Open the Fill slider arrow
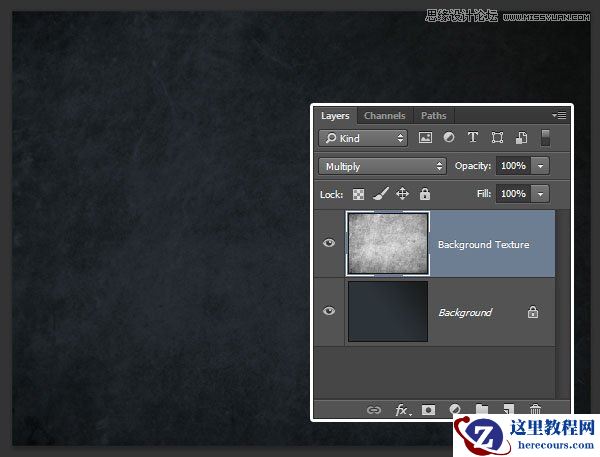Image resolution: width=600 pixels, height=457 pixels. [x=540, y=194]
